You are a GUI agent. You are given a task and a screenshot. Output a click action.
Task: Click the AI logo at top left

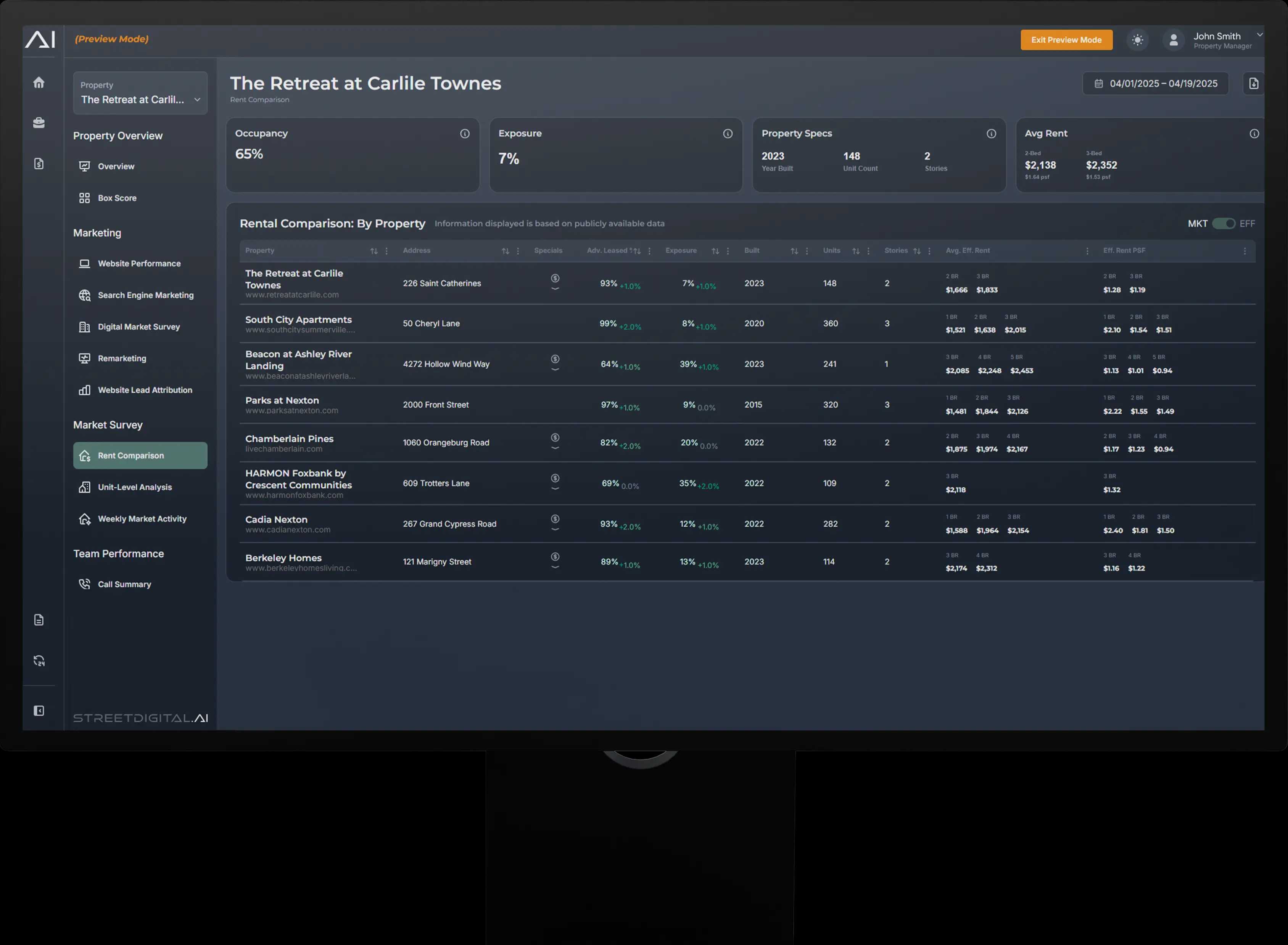[x=40, y=39]
